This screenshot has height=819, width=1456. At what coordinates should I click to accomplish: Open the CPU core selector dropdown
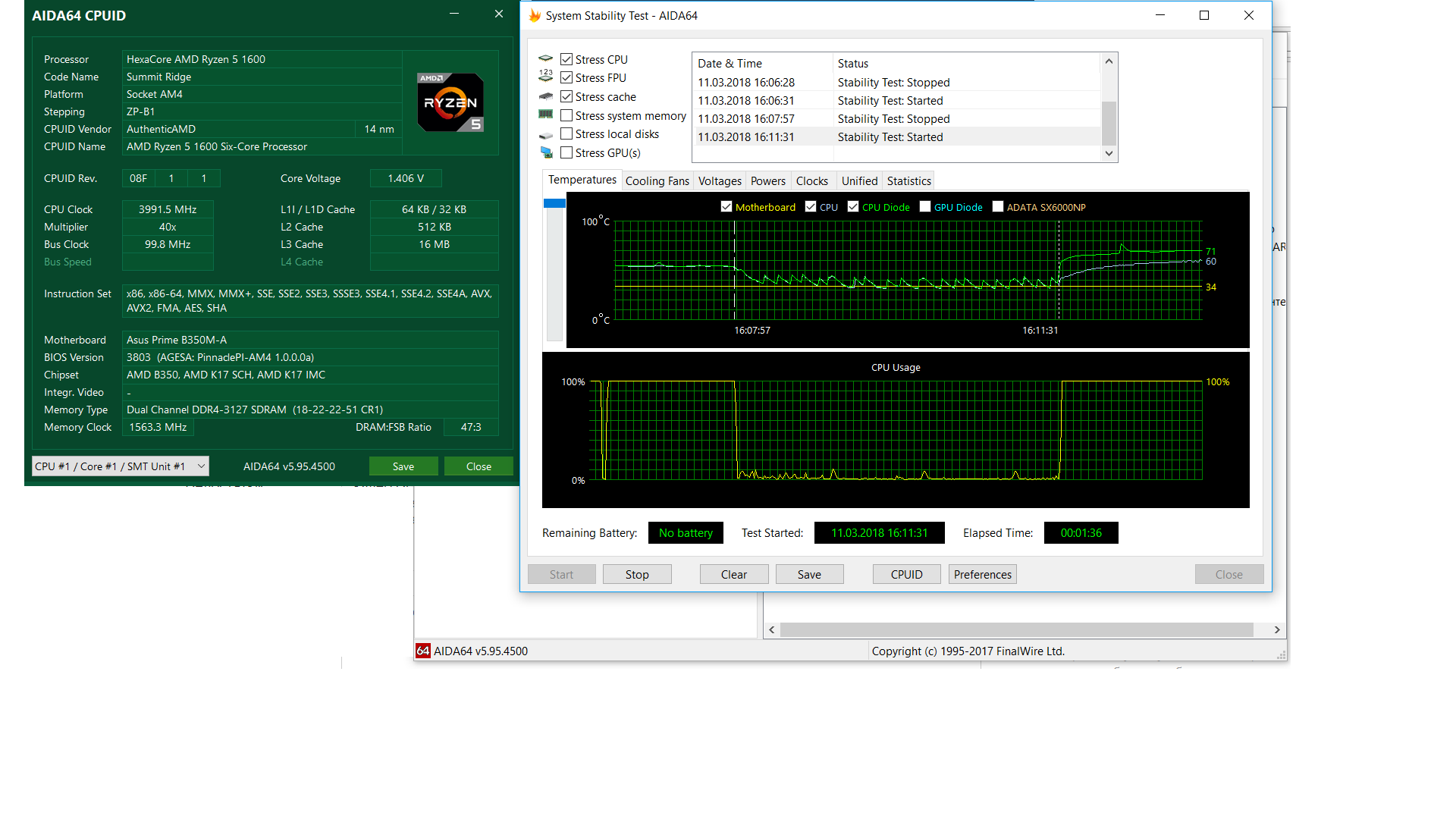[120, 466]
